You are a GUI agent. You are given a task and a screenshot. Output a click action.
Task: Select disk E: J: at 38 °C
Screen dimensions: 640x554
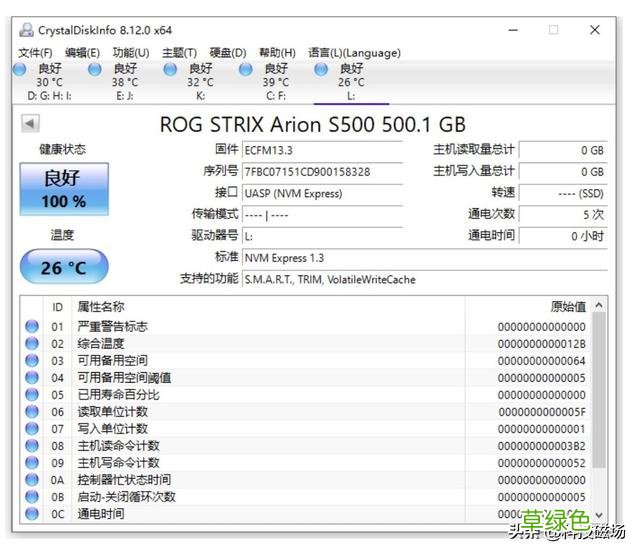(x=125, y=82)
